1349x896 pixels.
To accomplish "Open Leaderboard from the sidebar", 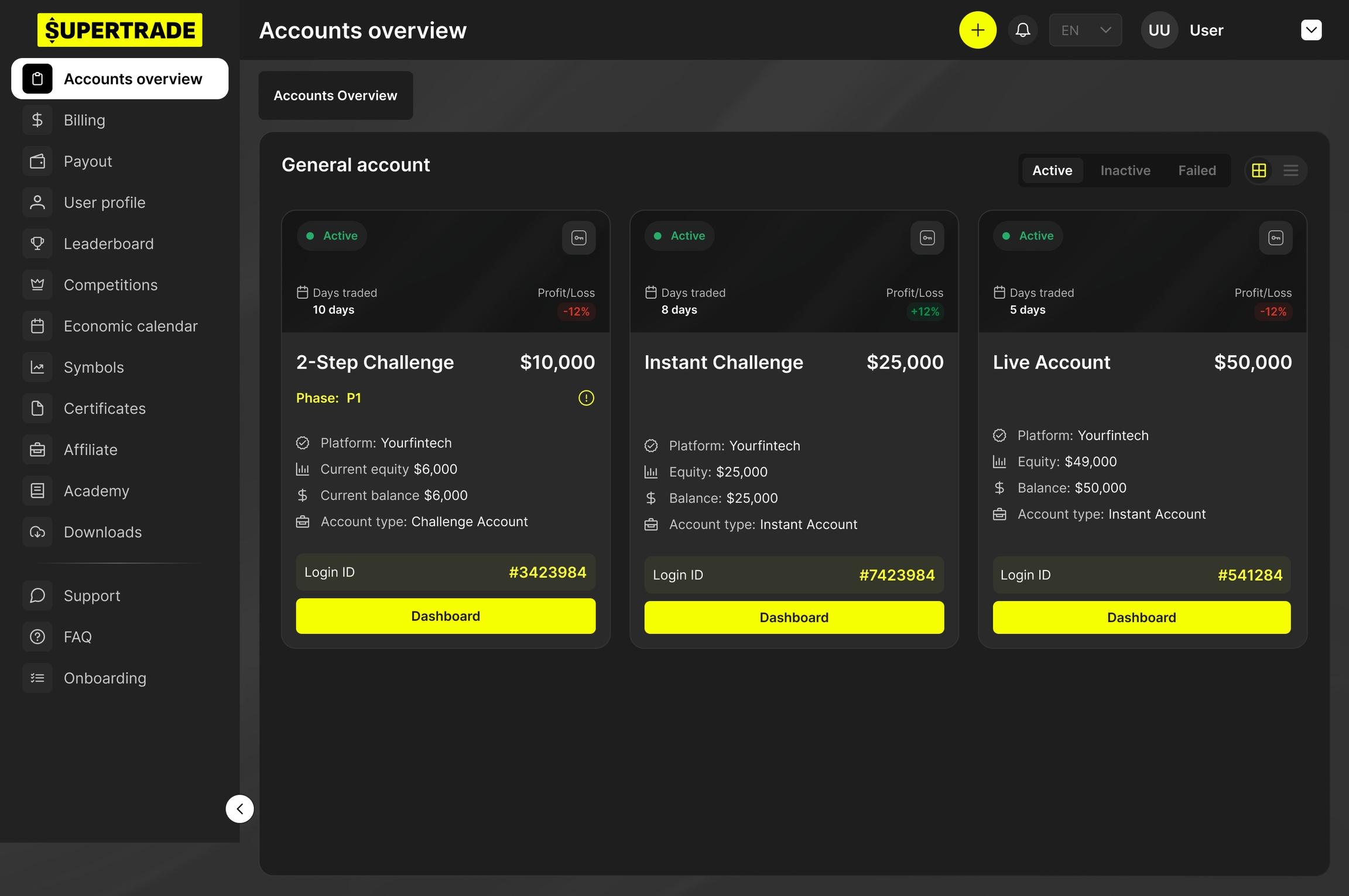I will coord(108,243).
